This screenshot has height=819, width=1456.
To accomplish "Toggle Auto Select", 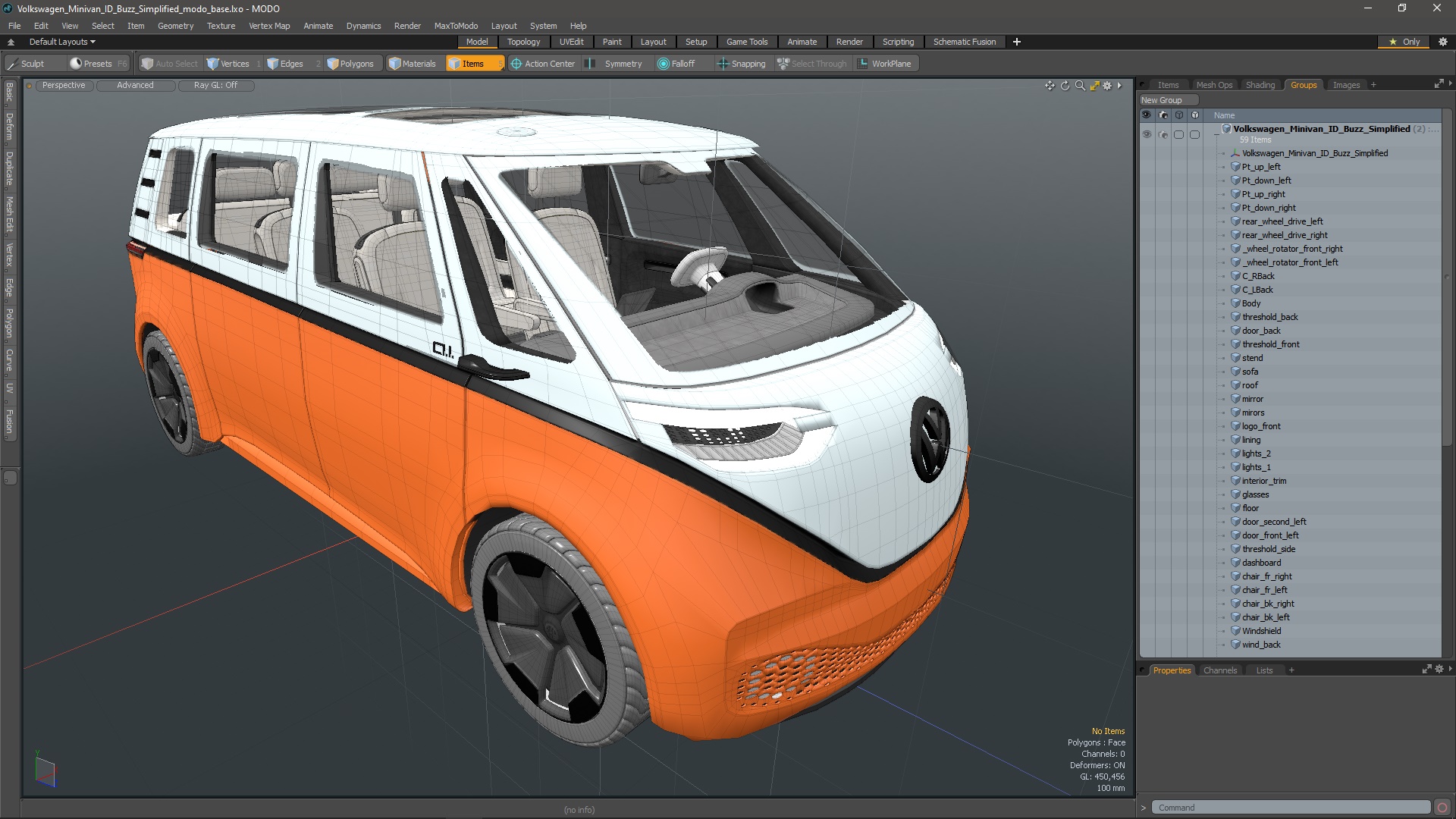I will tap(169, 64).
